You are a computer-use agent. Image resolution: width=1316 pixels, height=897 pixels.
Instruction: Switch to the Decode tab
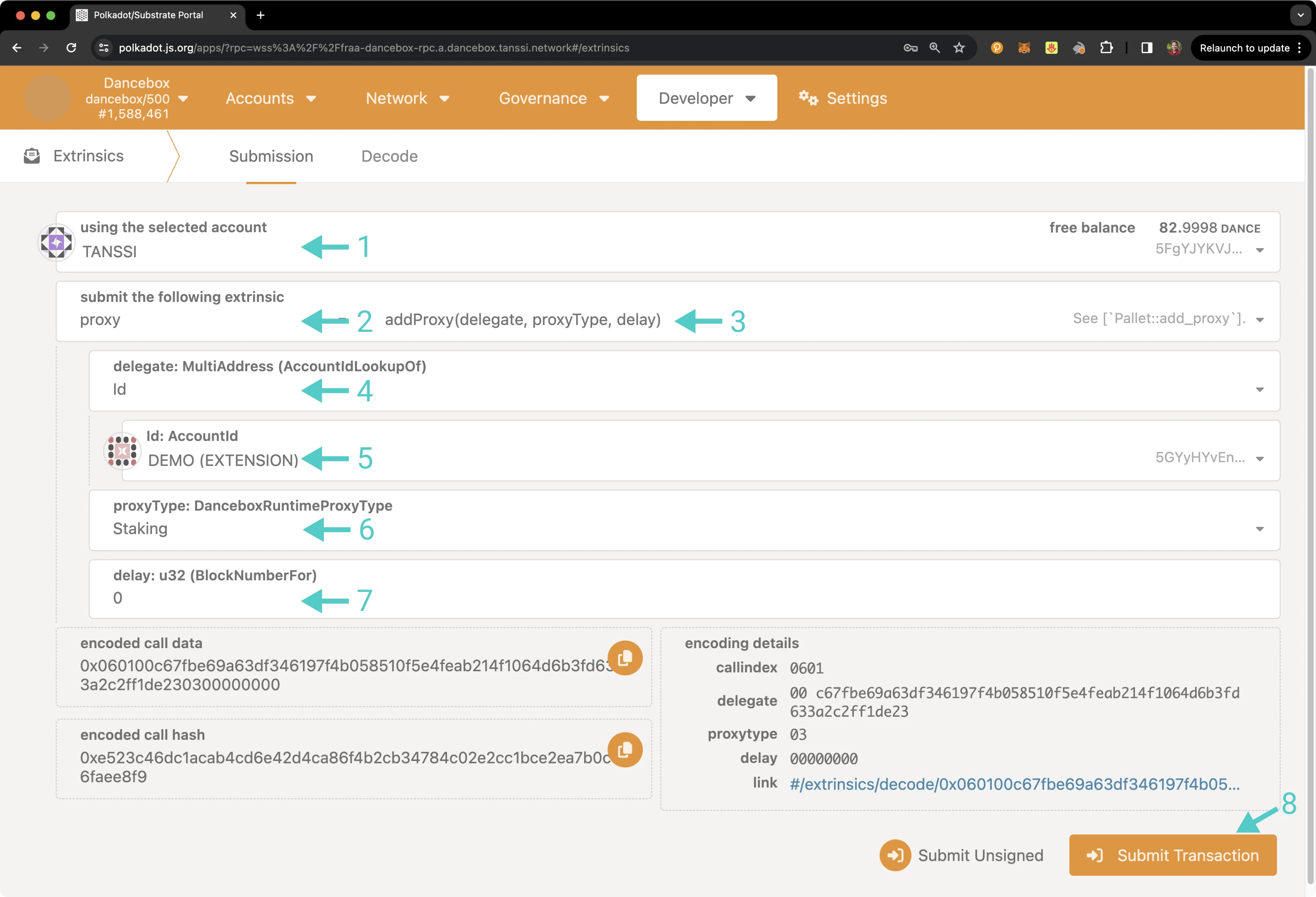pos(390,156)
